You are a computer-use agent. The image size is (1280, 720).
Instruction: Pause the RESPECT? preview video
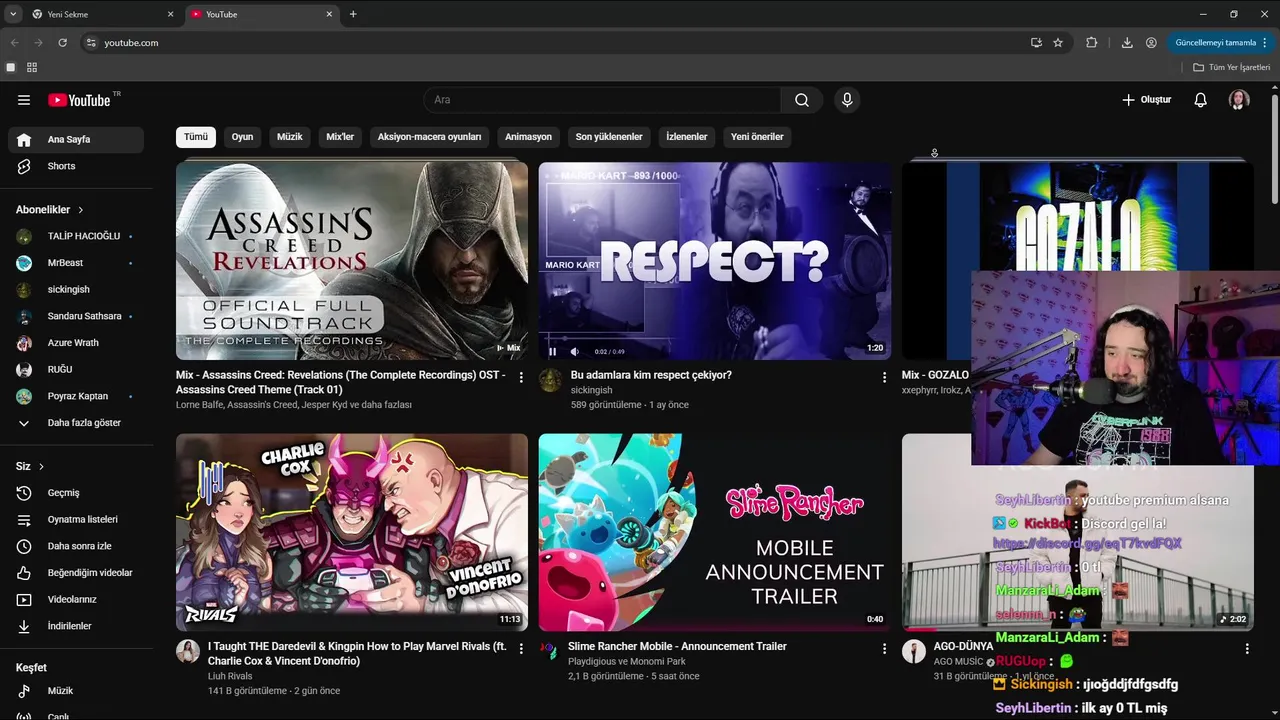[x=552, y=351]
